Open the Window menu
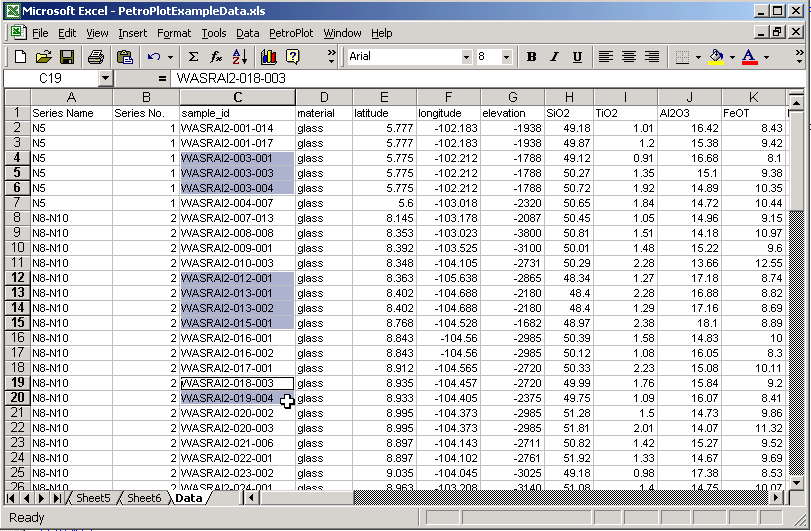 pyautogui.click(x=342, y=34)
